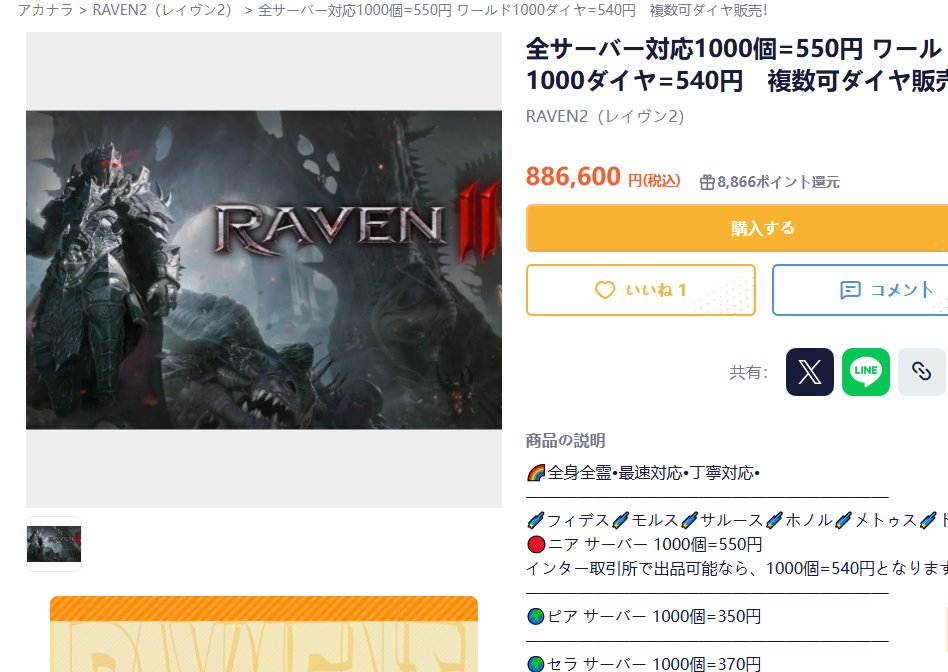Click the ピア サーバー 1000個=350円 line

point(643,616)
